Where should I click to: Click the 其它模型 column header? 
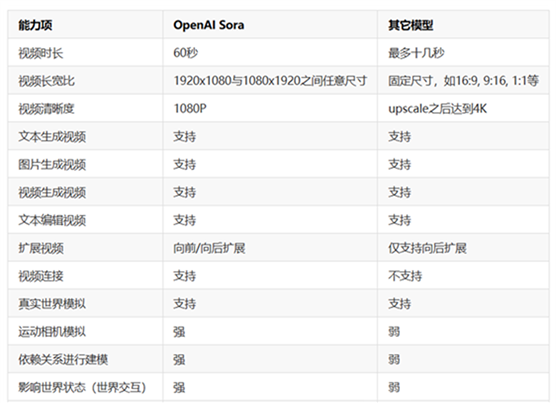coord(411,25)
